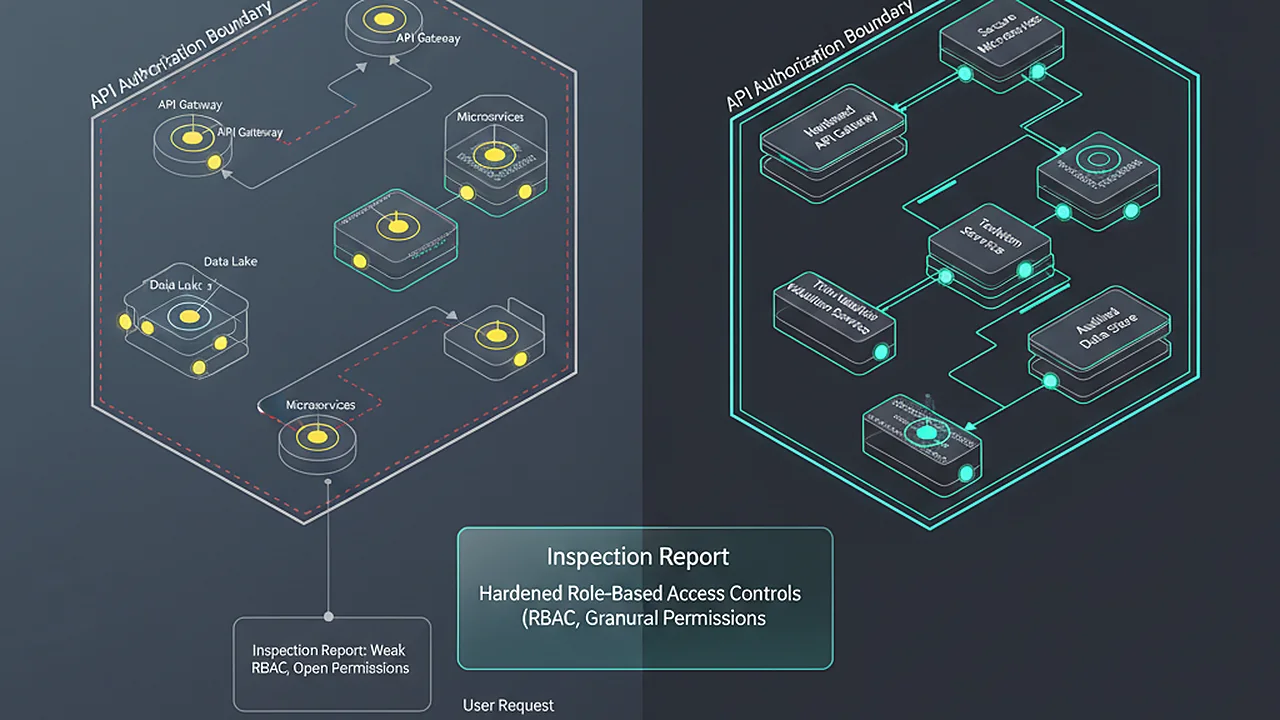1280x720 pixels.
Task: Select the teal-outlined node in the left diagram
Action: point(397,239)
